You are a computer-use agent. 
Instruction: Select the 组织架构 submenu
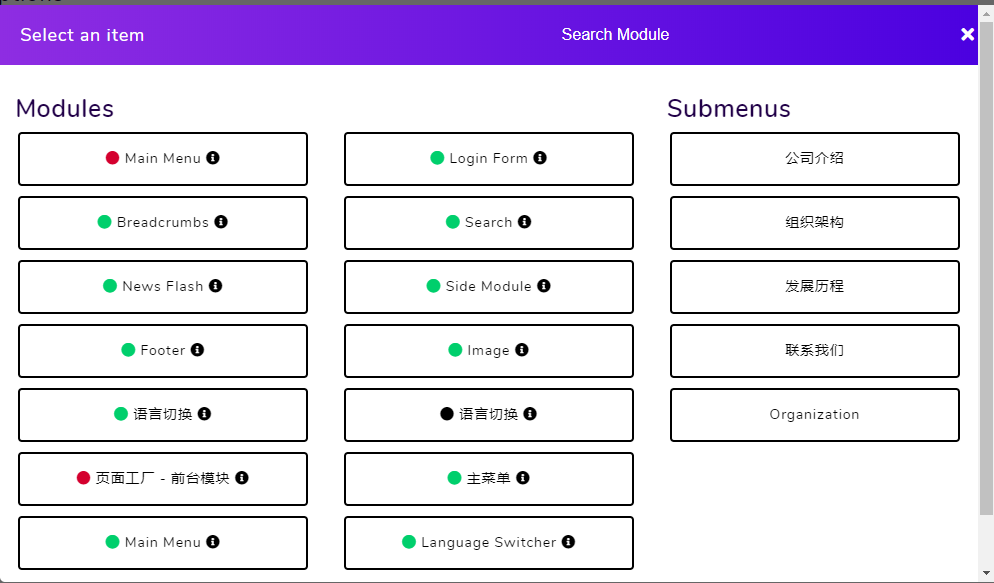point(814,222)
